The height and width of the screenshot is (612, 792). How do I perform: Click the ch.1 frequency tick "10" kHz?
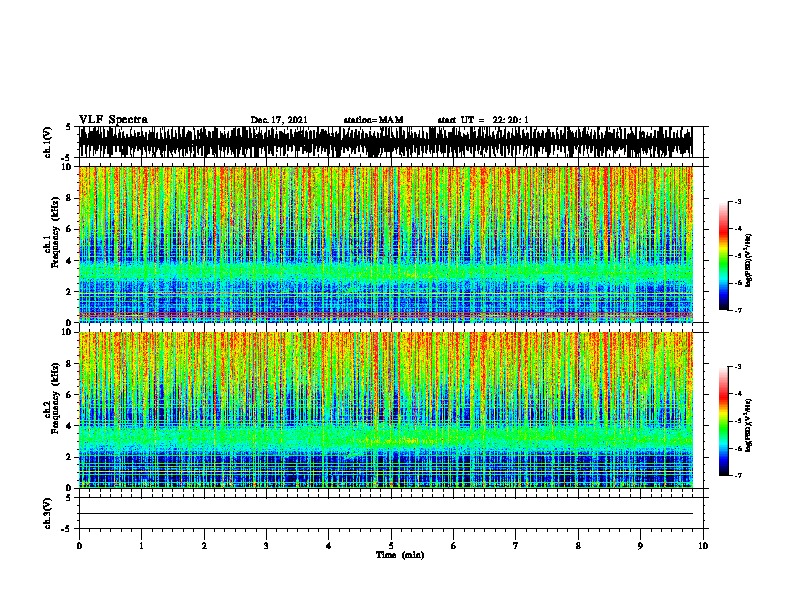coord(66,167)
